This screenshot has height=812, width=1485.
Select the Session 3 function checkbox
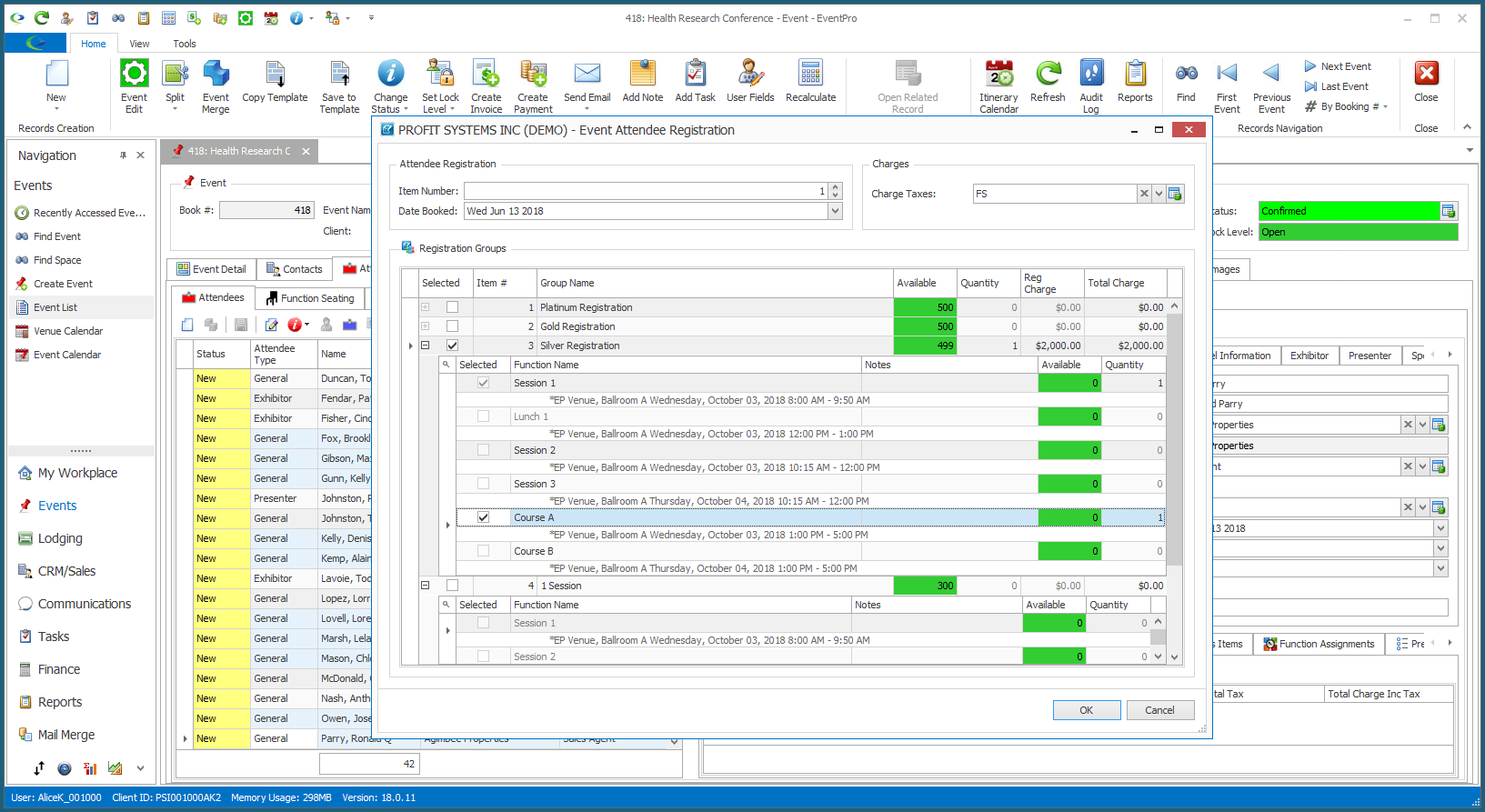(483, 484)
